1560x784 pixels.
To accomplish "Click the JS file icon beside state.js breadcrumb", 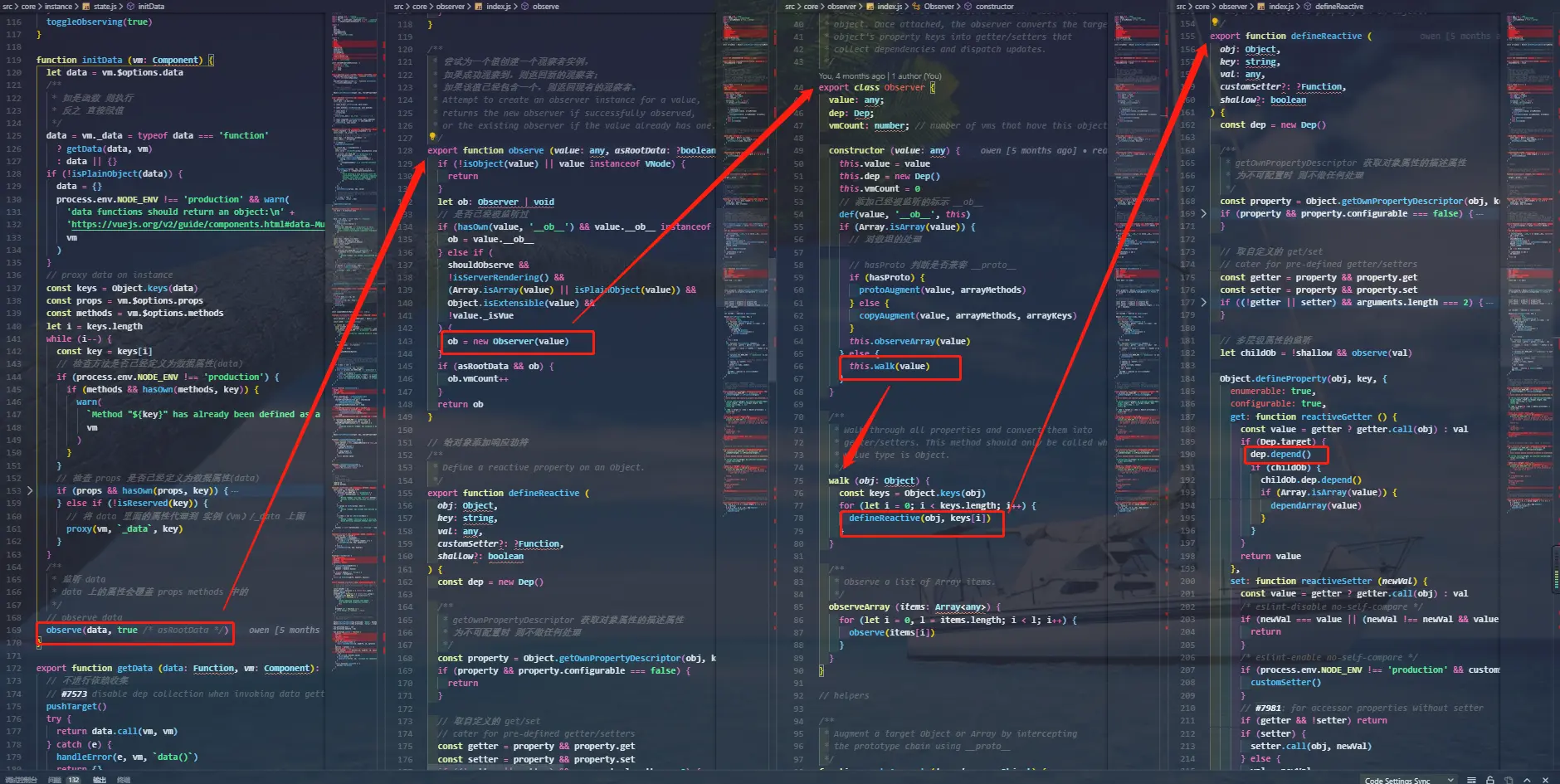I will point(86,7).
